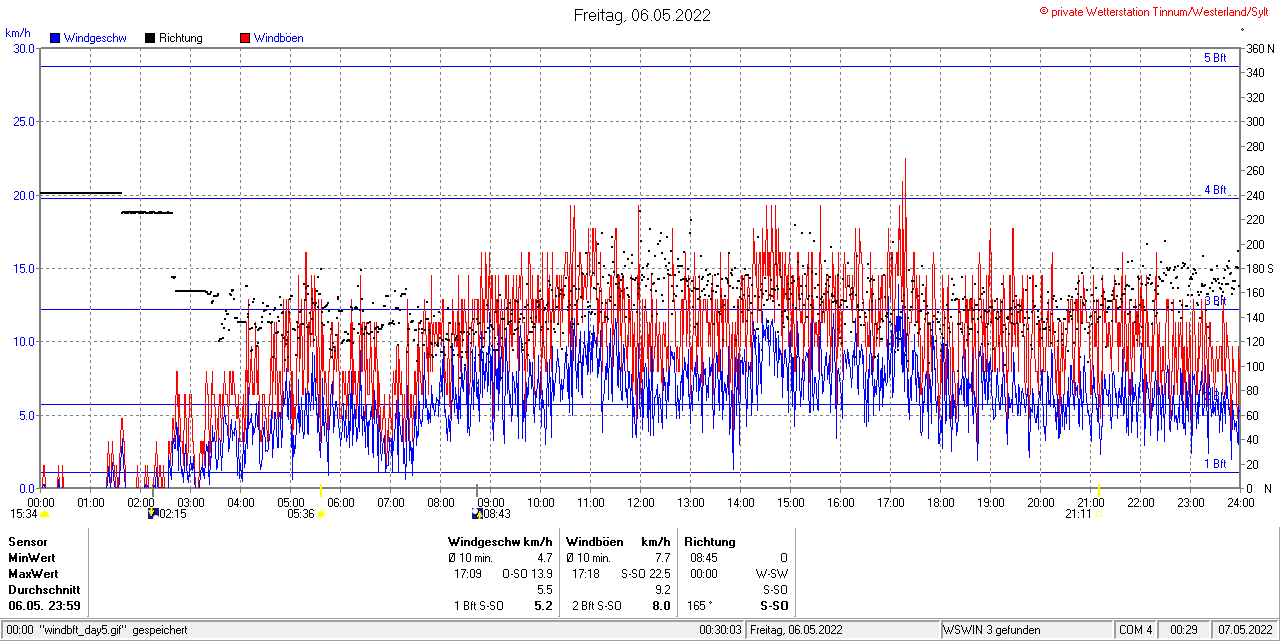This screenshot has height=641, width=1280.
Task: Click the km/h axis unit label
Action: point(18,32)
